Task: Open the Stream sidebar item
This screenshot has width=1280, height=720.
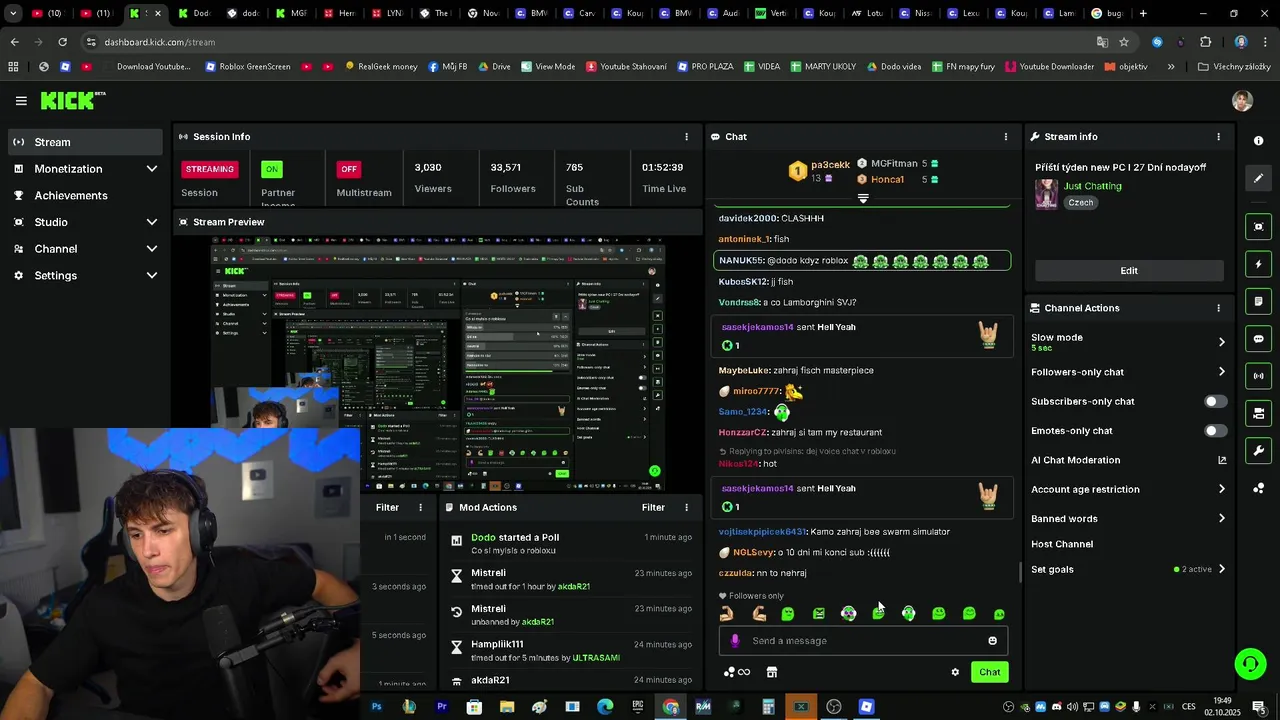Action: coord(85,142)
